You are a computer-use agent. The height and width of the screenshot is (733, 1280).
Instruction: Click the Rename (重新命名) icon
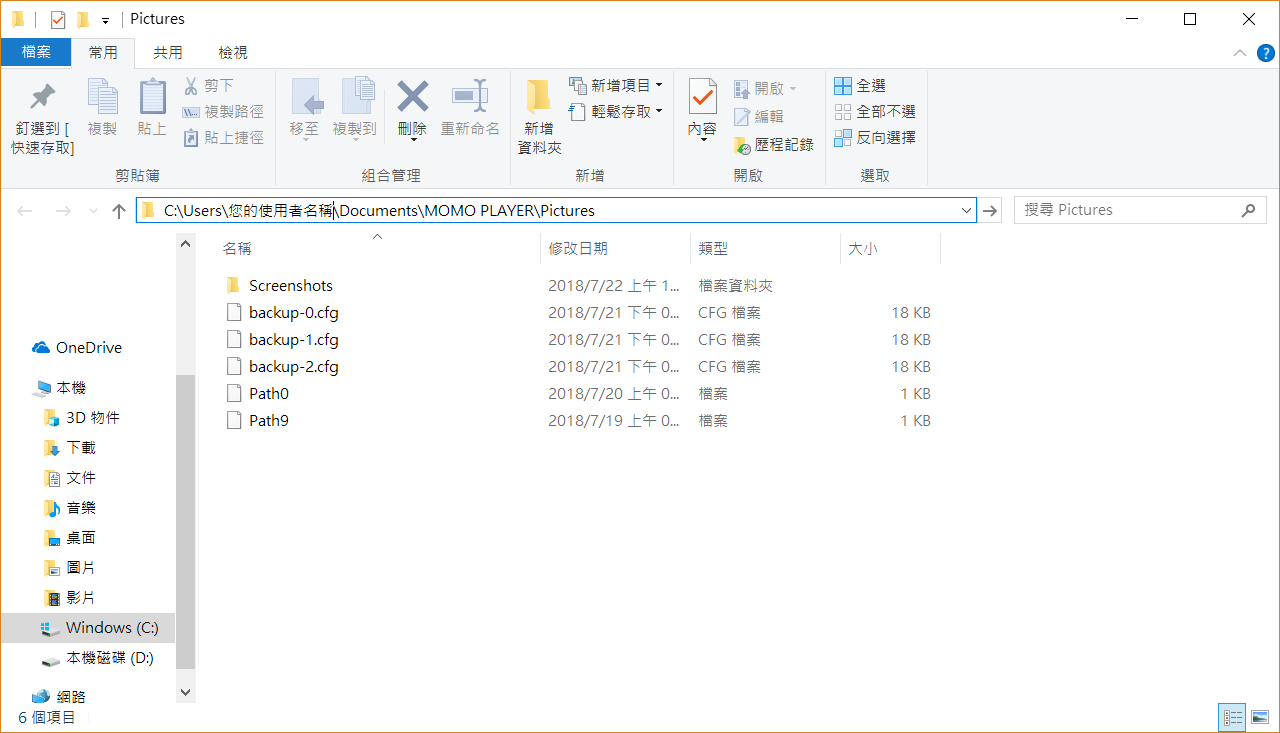[x=470, y=98]
